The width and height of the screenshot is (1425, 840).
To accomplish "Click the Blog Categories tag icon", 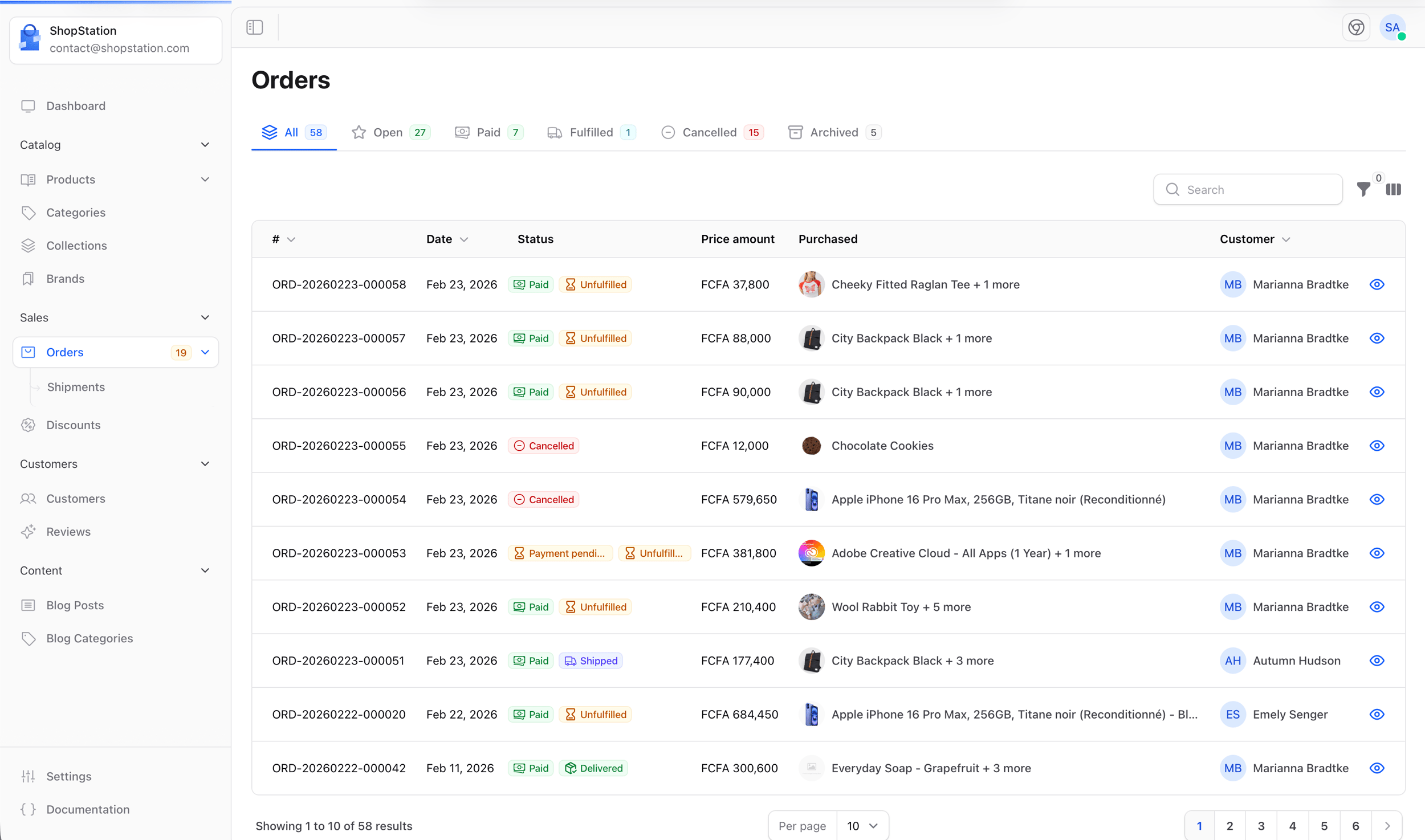I will (x=28, y=638).
